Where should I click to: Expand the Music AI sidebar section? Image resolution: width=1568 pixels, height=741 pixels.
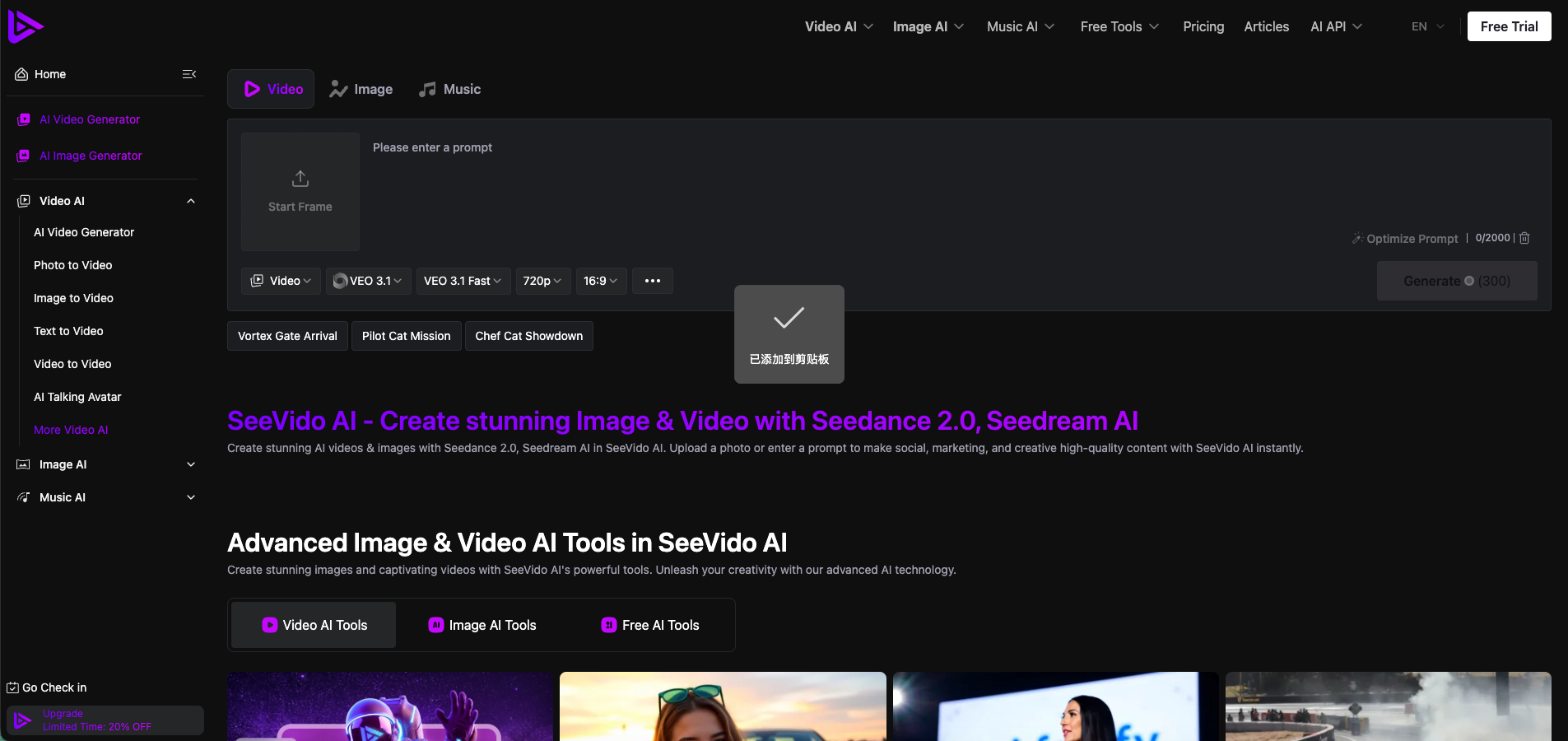pyautogui.click(x=191, y=497)
